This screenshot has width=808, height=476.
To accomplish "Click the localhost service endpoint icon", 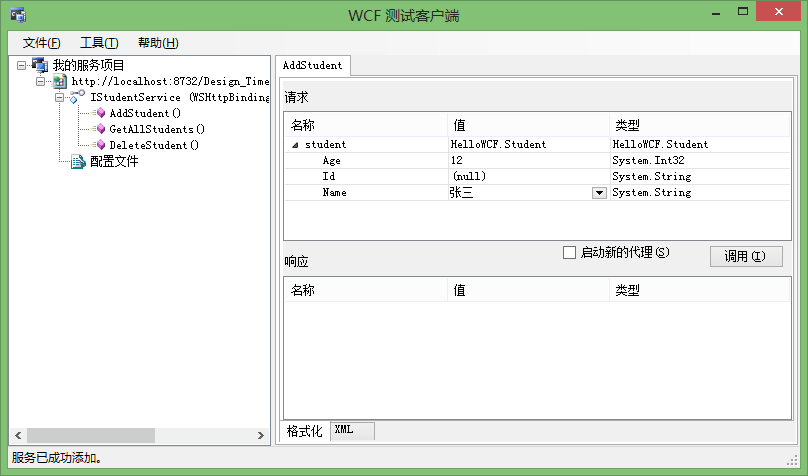I will 60,81.
